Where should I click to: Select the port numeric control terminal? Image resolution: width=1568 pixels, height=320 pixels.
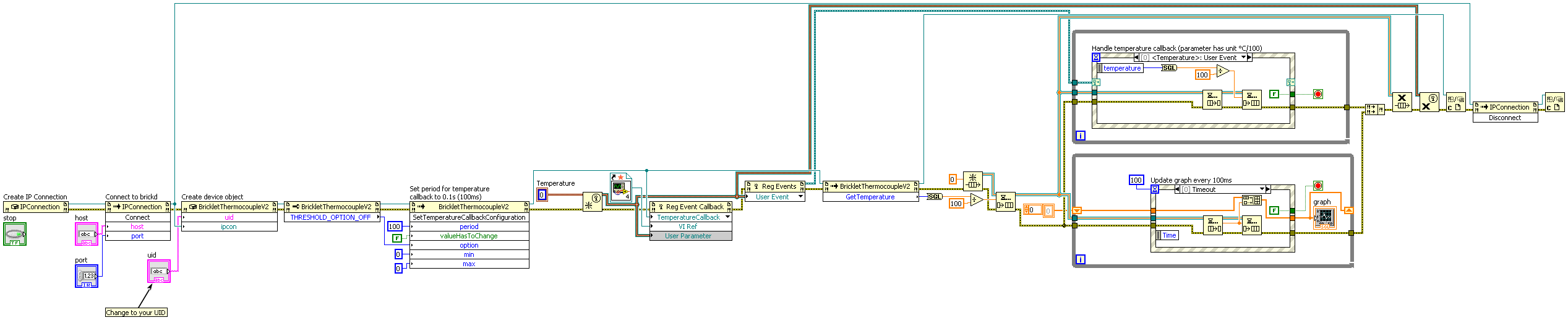pyautogui.click(x=86, y=275)
